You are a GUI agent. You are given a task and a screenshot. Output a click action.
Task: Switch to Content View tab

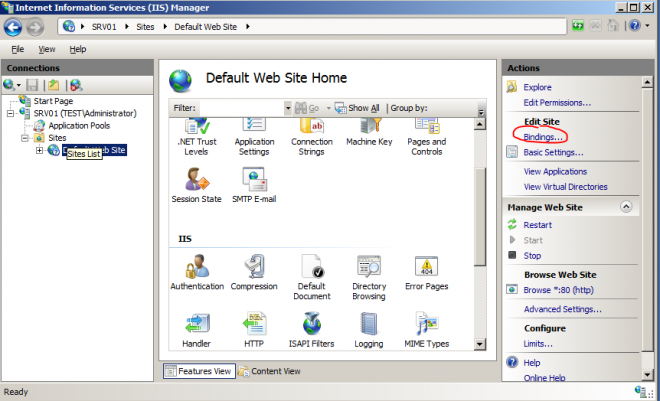[269, 371]
